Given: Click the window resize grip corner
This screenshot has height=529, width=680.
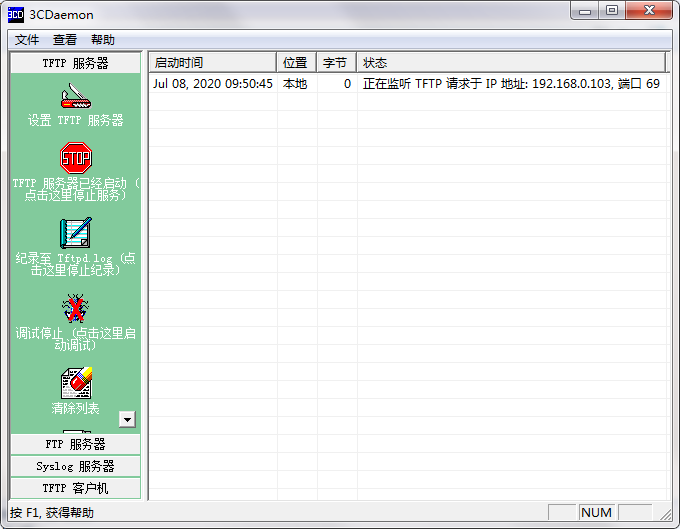Looking at the screenshot, I should point(666,514).
